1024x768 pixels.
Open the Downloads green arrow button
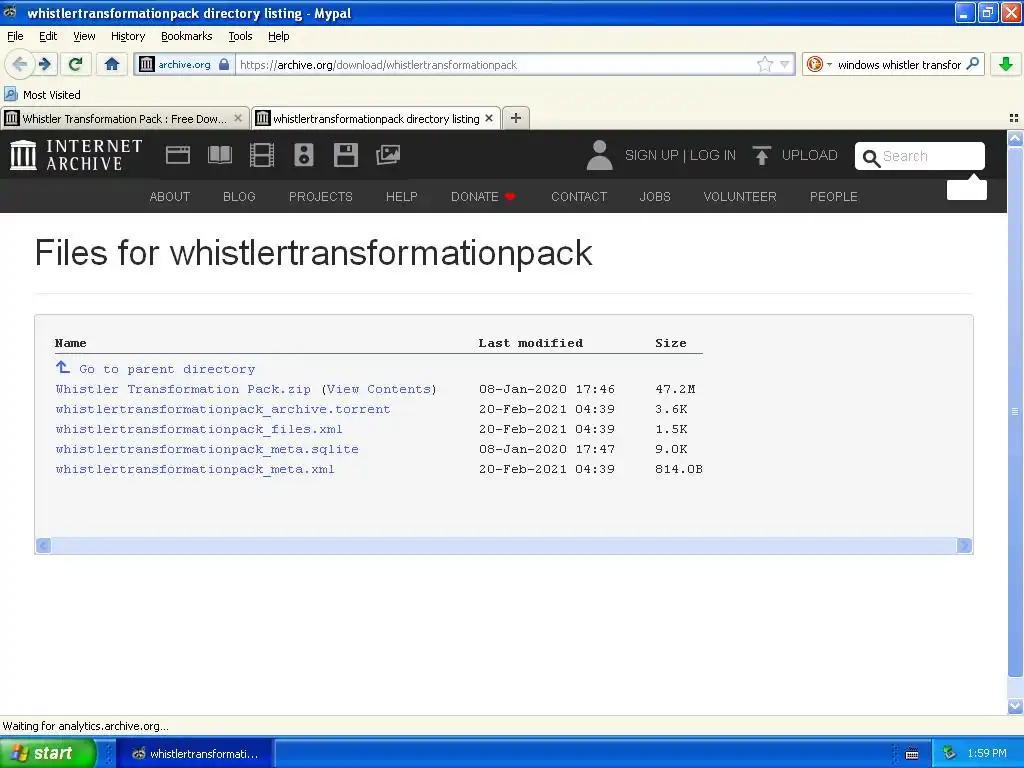(1006, 64)
